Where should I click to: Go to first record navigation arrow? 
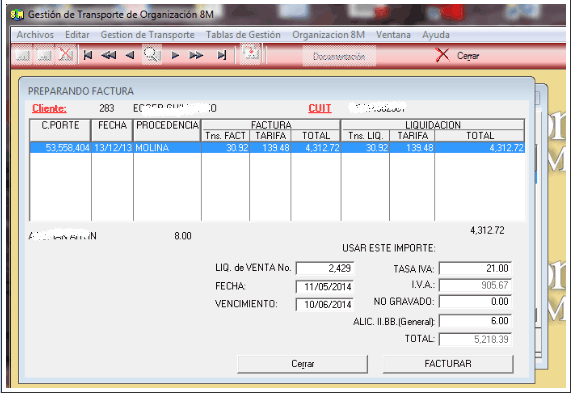[x=88, y=55]
